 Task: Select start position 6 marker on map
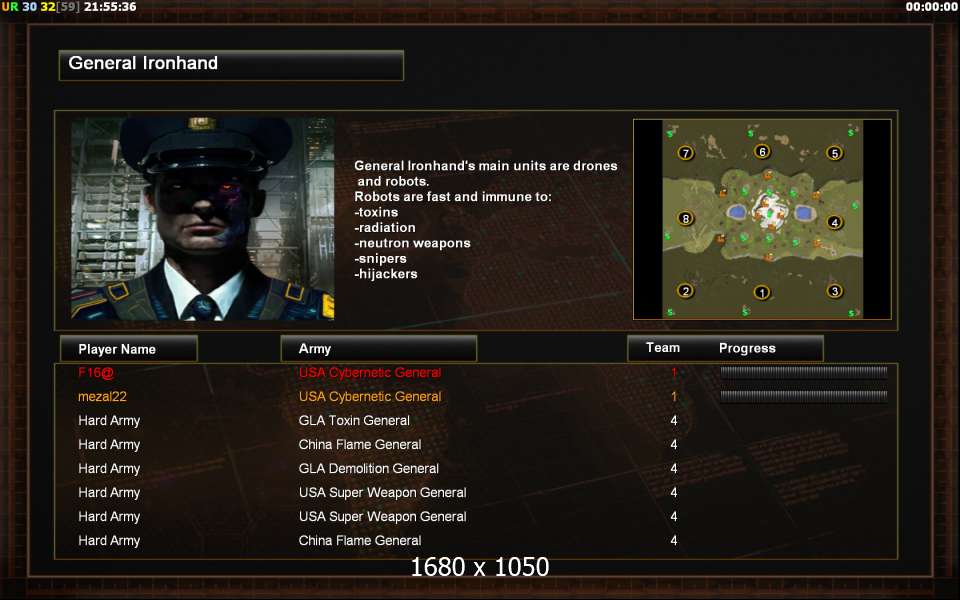pos(762,151)
